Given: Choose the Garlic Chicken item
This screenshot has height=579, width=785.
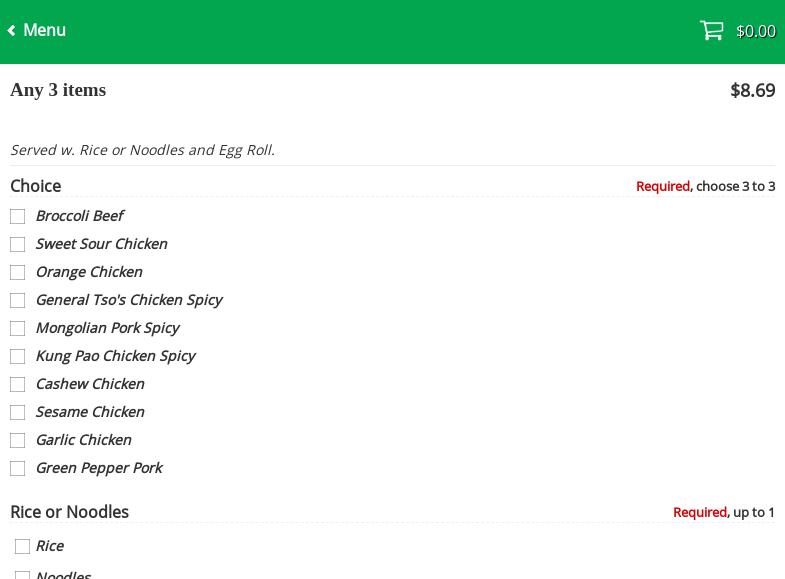Looking at the screenshot, I should (18, 440).
